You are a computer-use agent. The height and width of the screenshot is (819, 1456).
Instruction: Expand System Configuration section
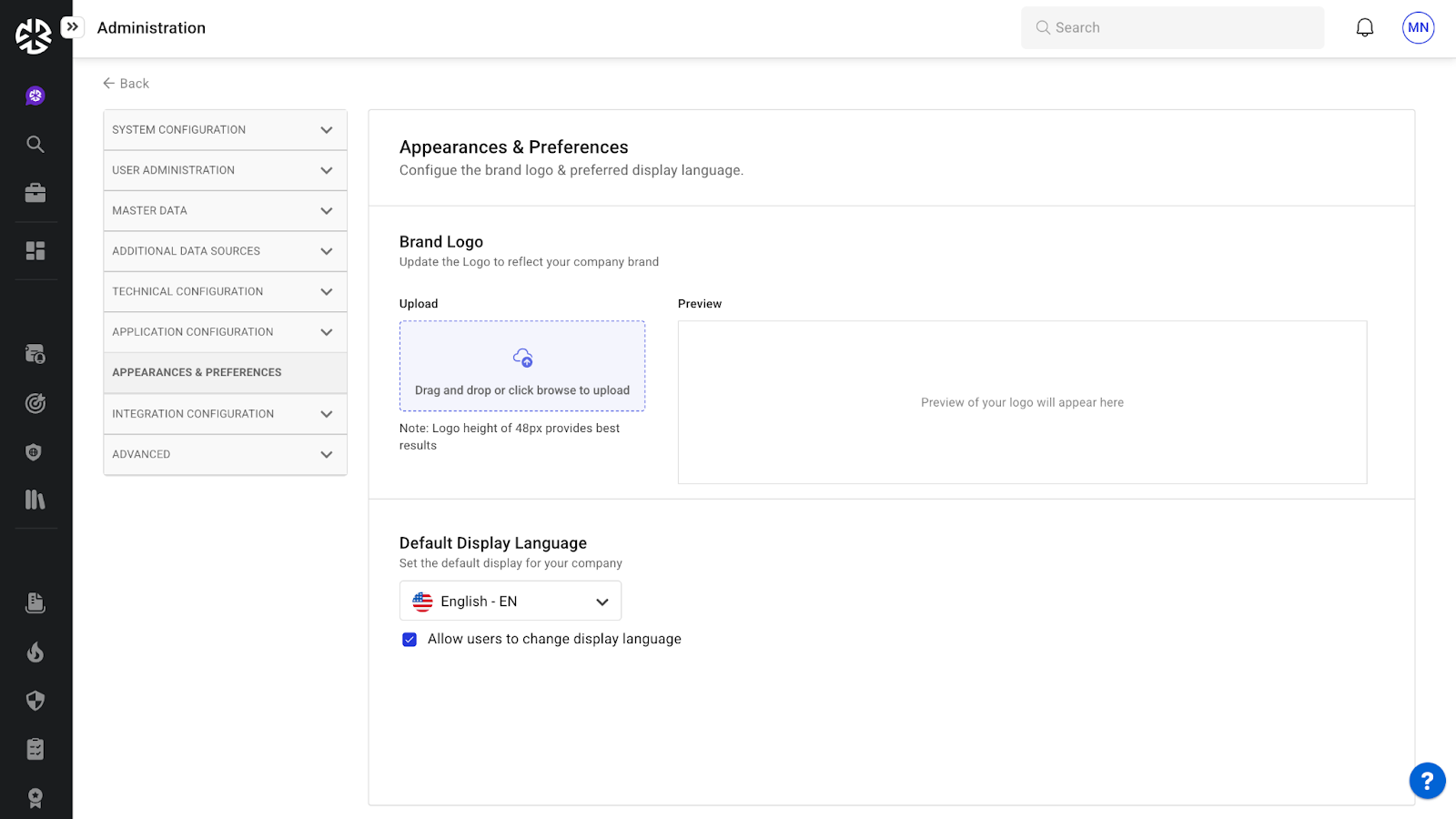[x=225, y=130]
